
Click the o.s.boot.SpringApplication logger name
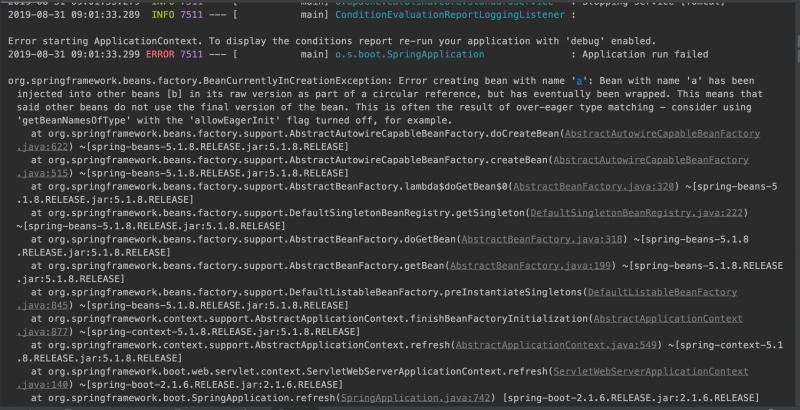[x=410, y=55]
